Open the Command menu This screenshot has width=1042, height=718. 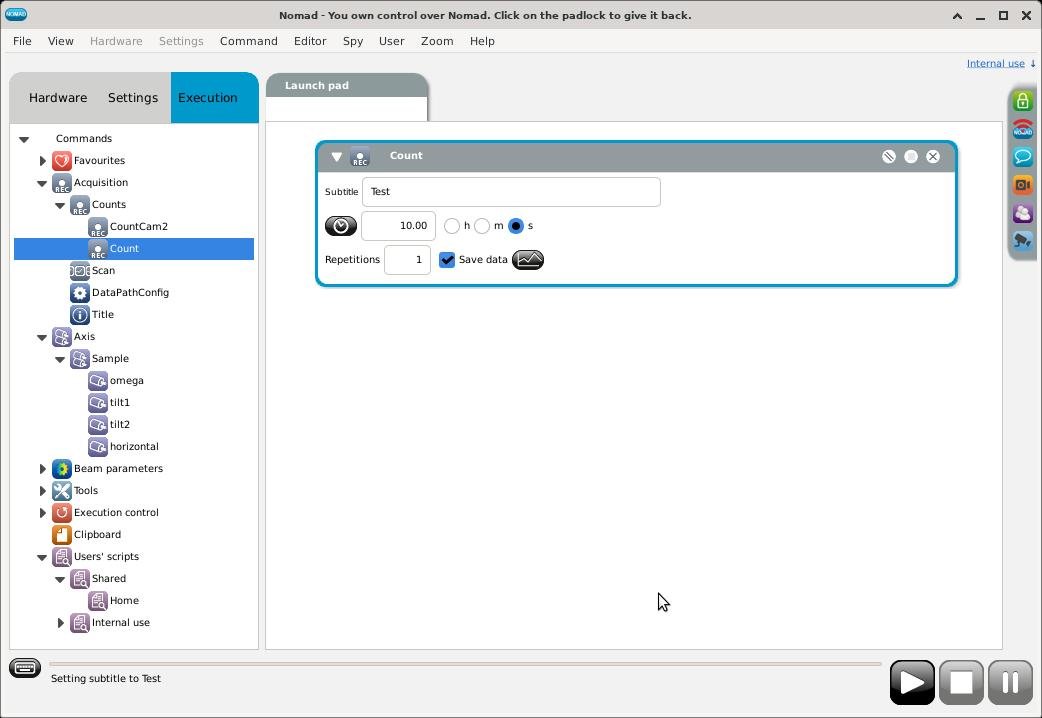pos(248,41)
